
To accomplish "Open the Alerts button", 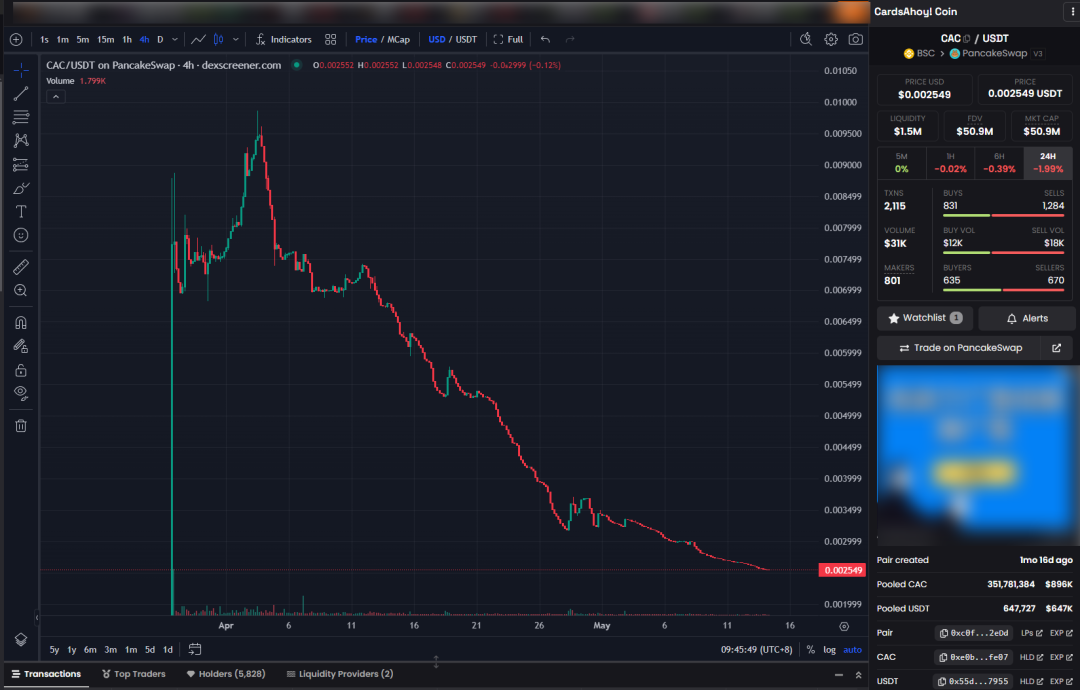I will coord(1026,318).
